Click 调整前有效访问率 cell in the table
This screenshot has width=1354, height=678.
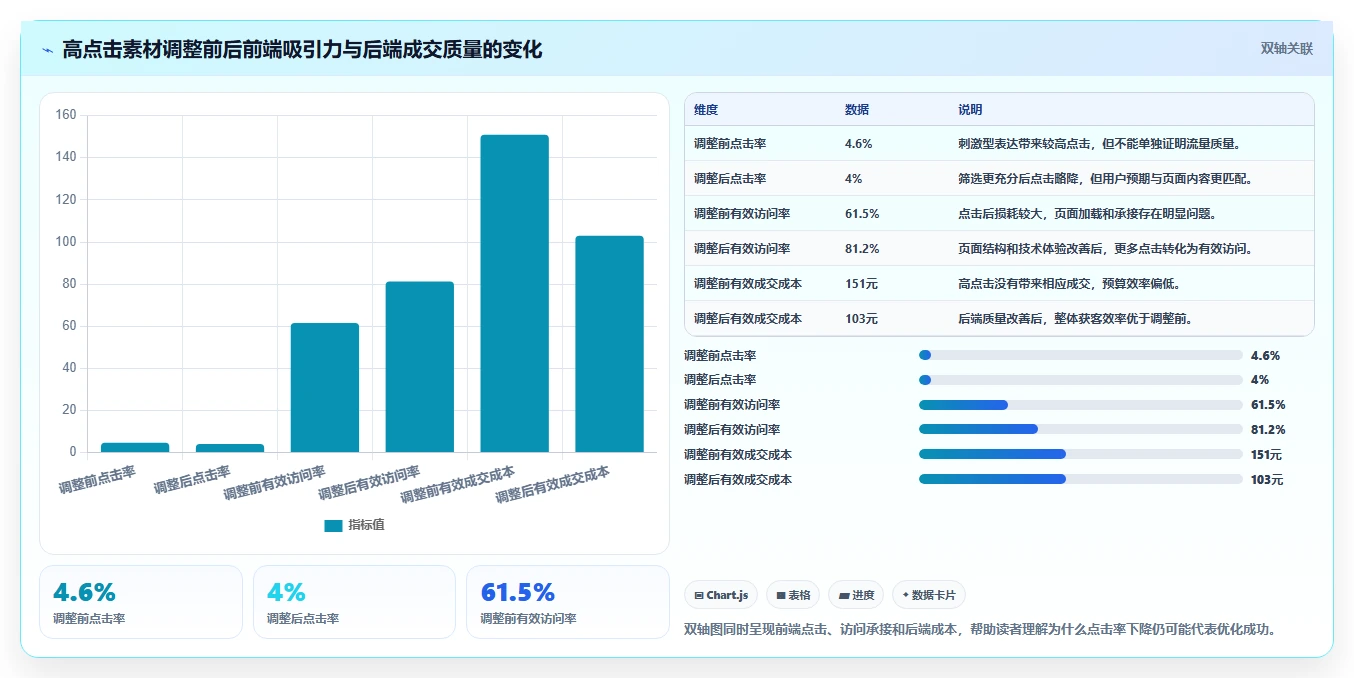click(742, 213)
